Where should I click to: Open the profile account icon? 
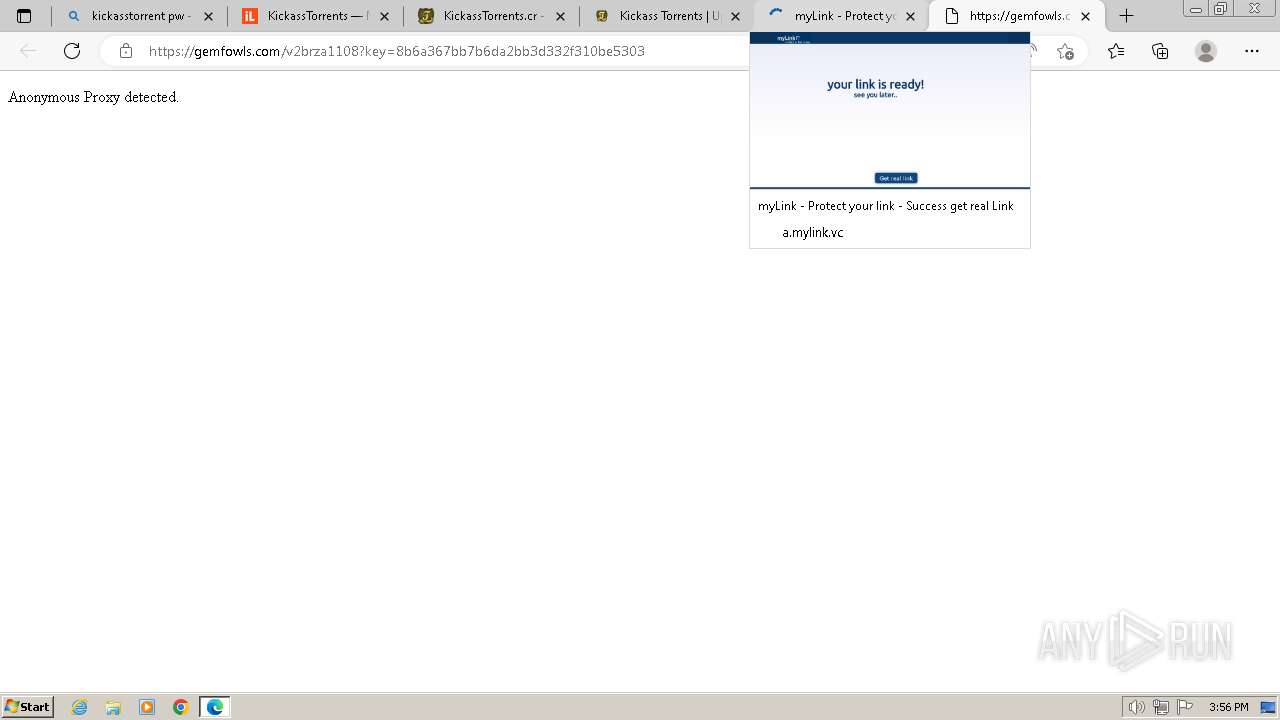(x=1206, y=51)
